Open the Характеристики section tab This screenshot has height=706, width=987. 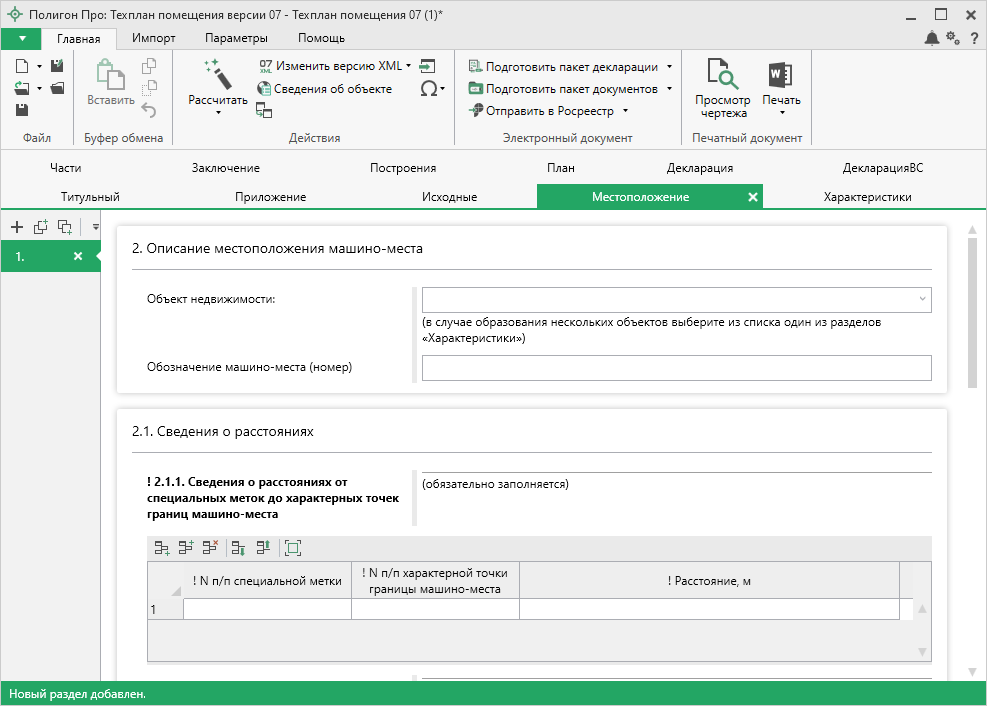point(867,197)
